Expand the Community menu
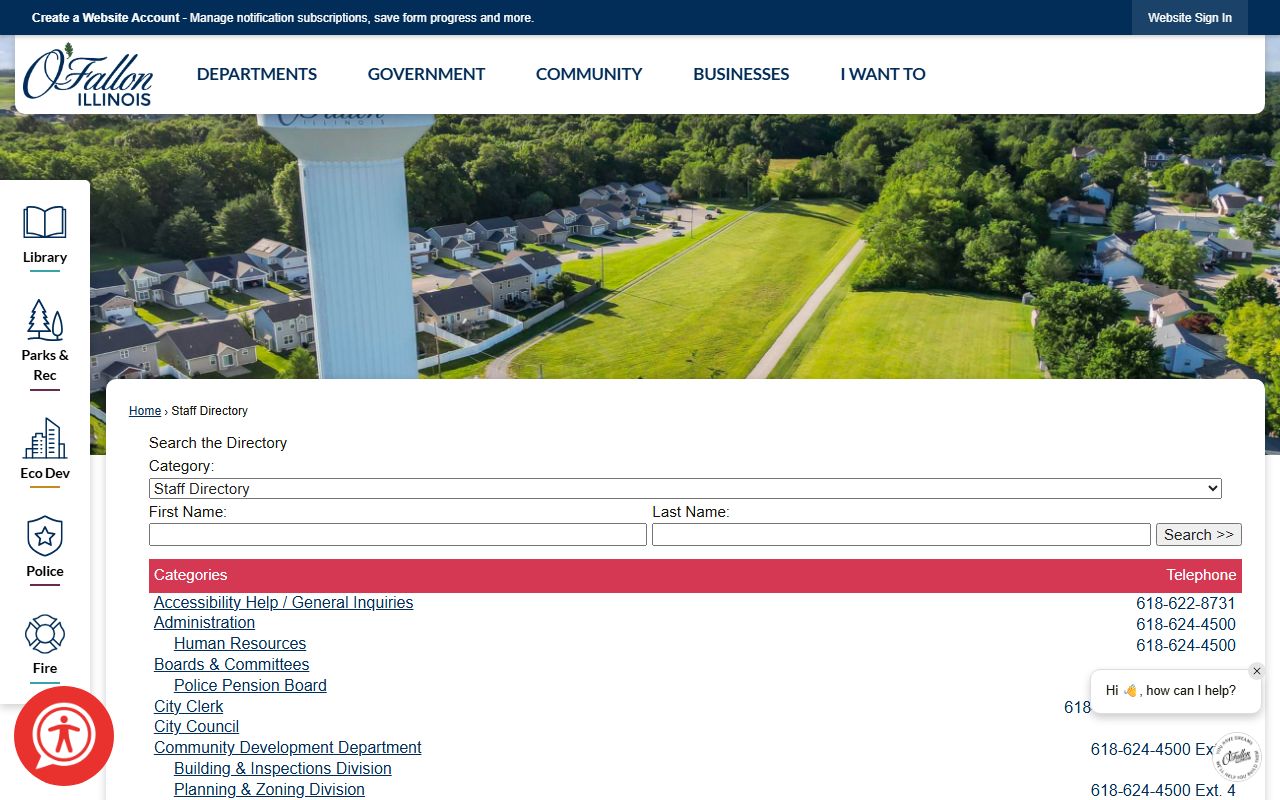Image resolution: width=1280 pixels, height=800 pixels. point(589,74)
